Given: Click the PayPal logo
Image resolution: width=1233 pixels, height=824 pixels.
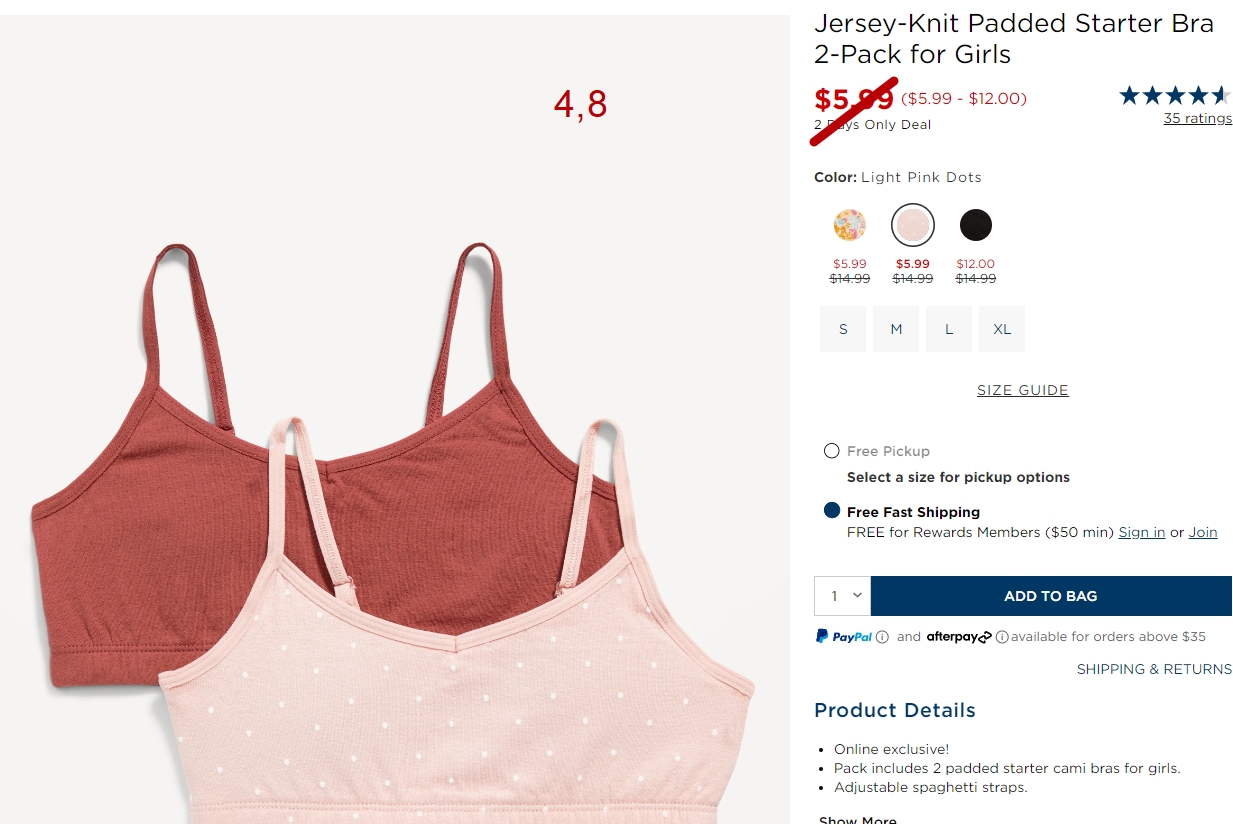Looking at the screenshot, I should (844, 636).
